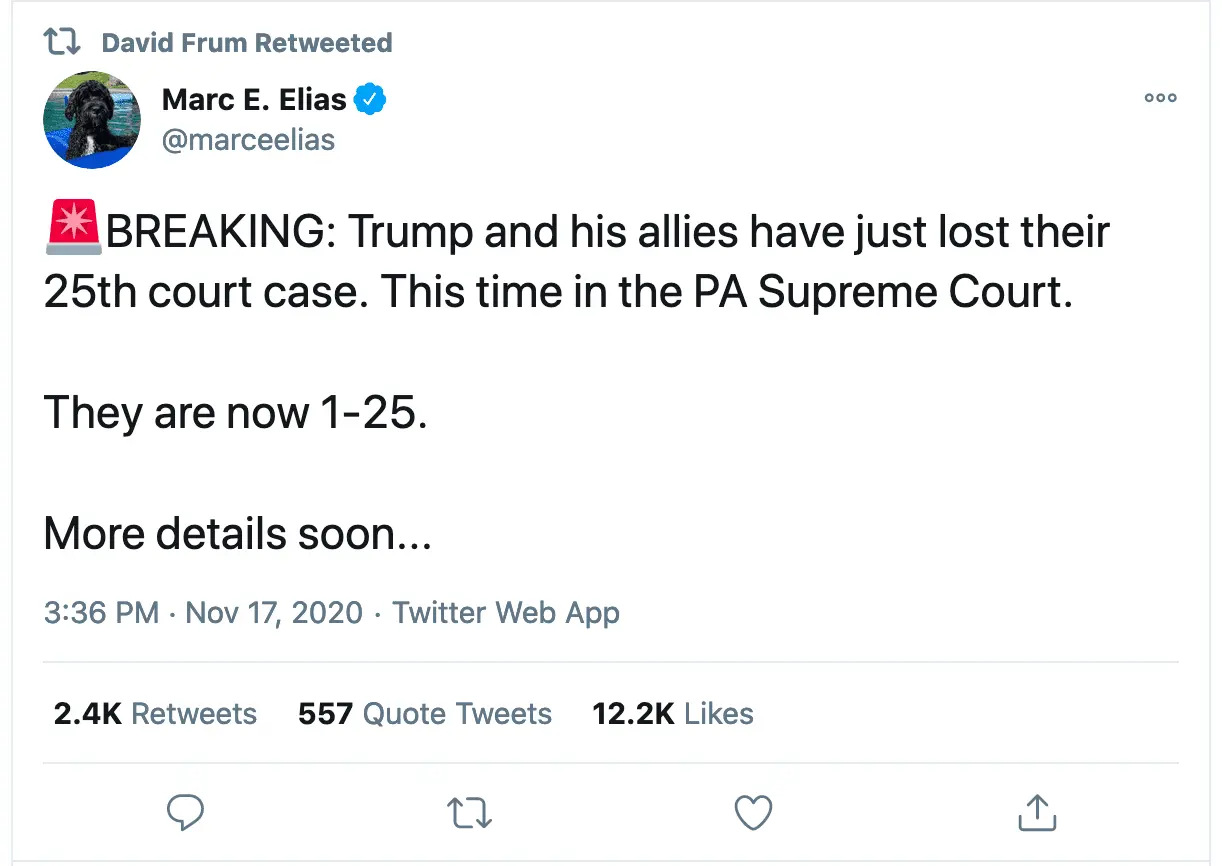Click the retweet arrows icon below the tweet
This screenshot has width=1222, height=866.
point(468,812)
